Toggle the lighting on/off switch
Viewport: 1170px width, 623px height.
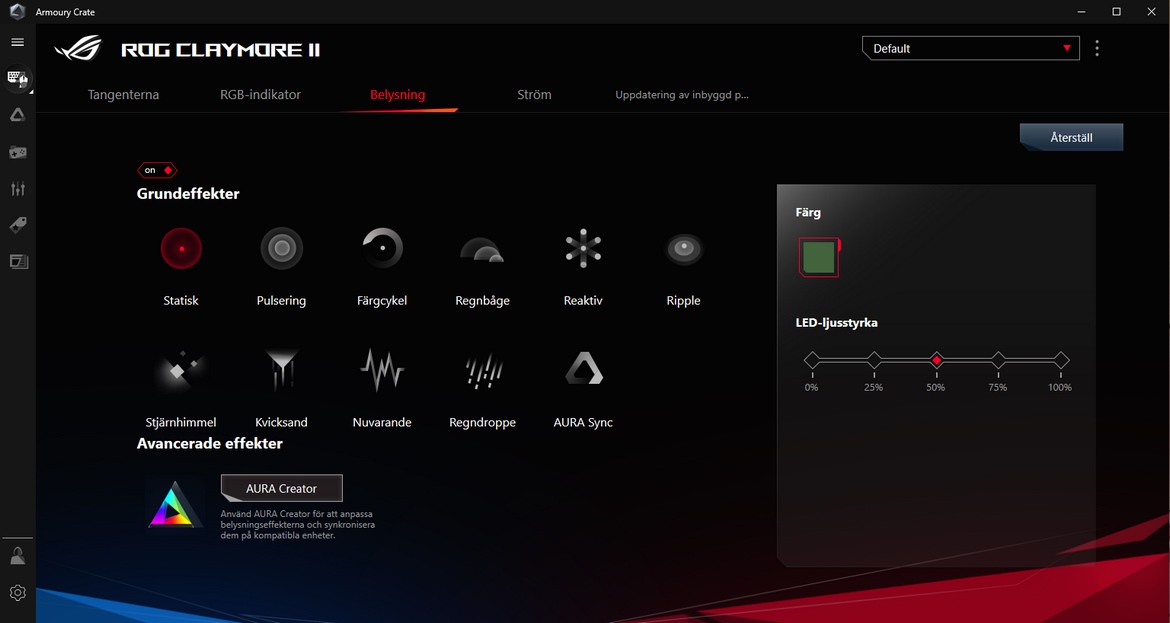point(157,170)
